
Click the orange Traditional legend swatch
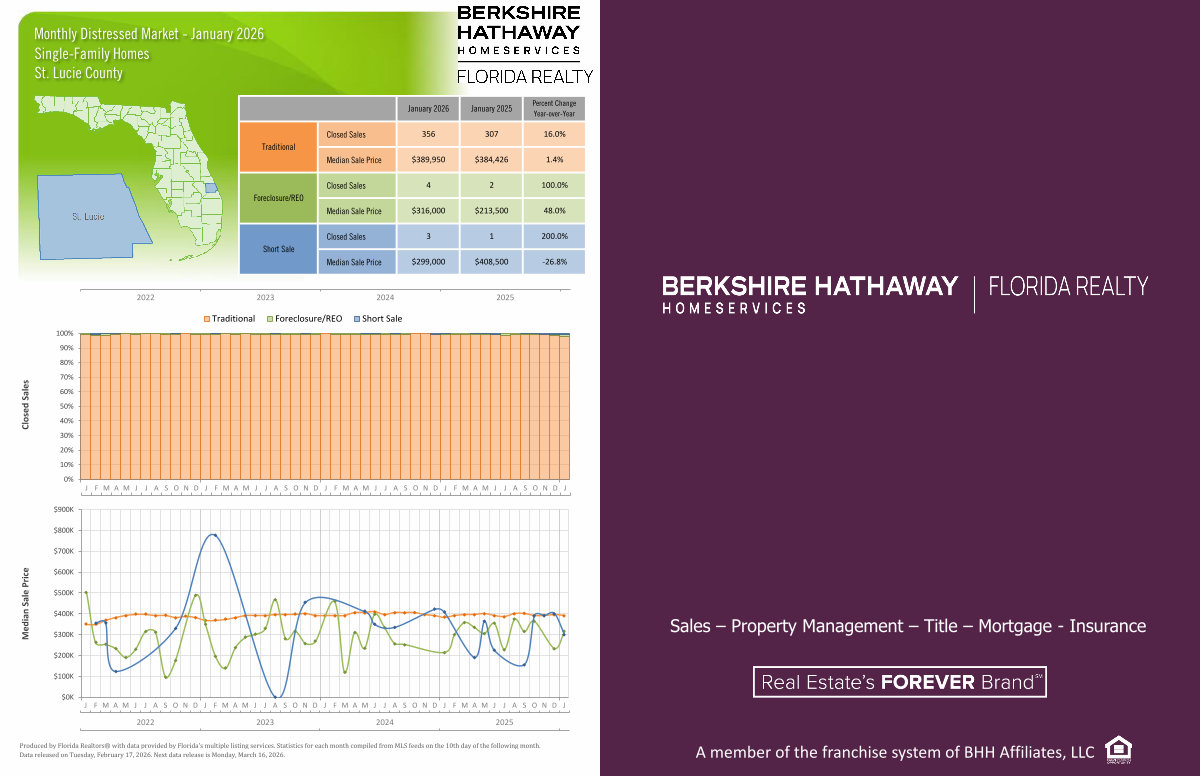coord(207,318)
